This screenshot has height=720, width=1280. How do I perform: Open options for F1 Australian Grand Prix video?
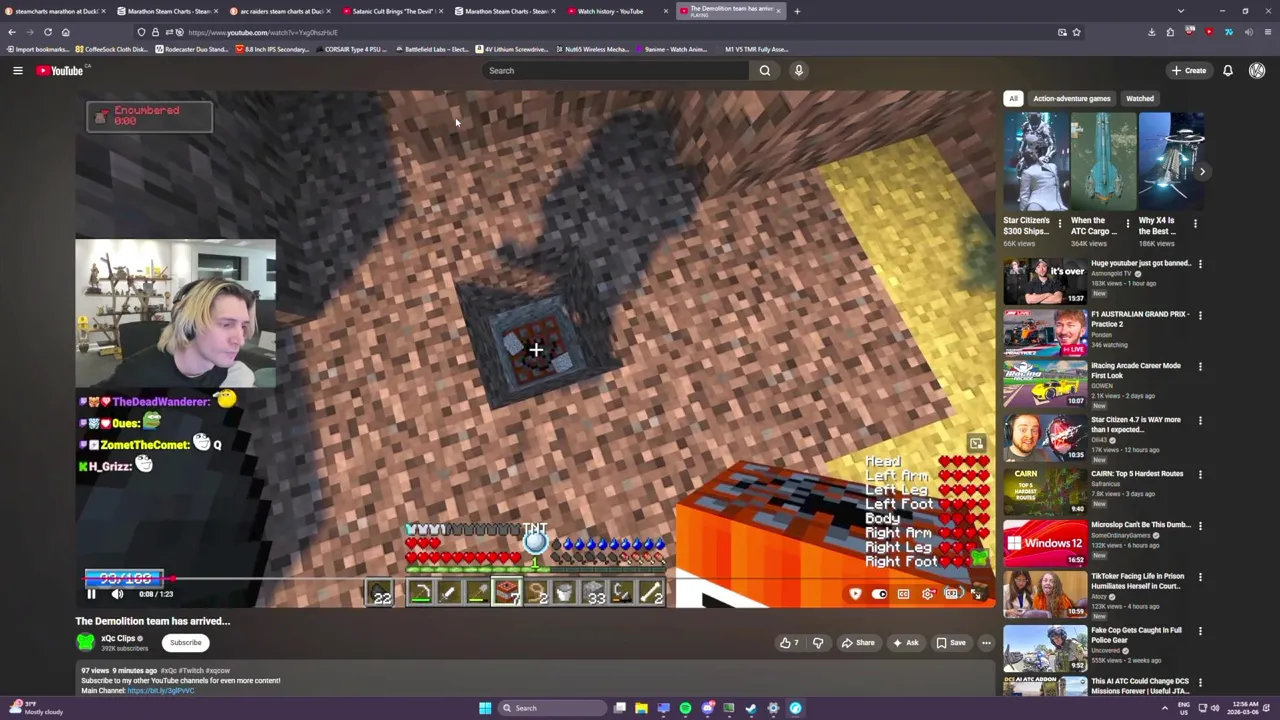[x=1200, y=315]
